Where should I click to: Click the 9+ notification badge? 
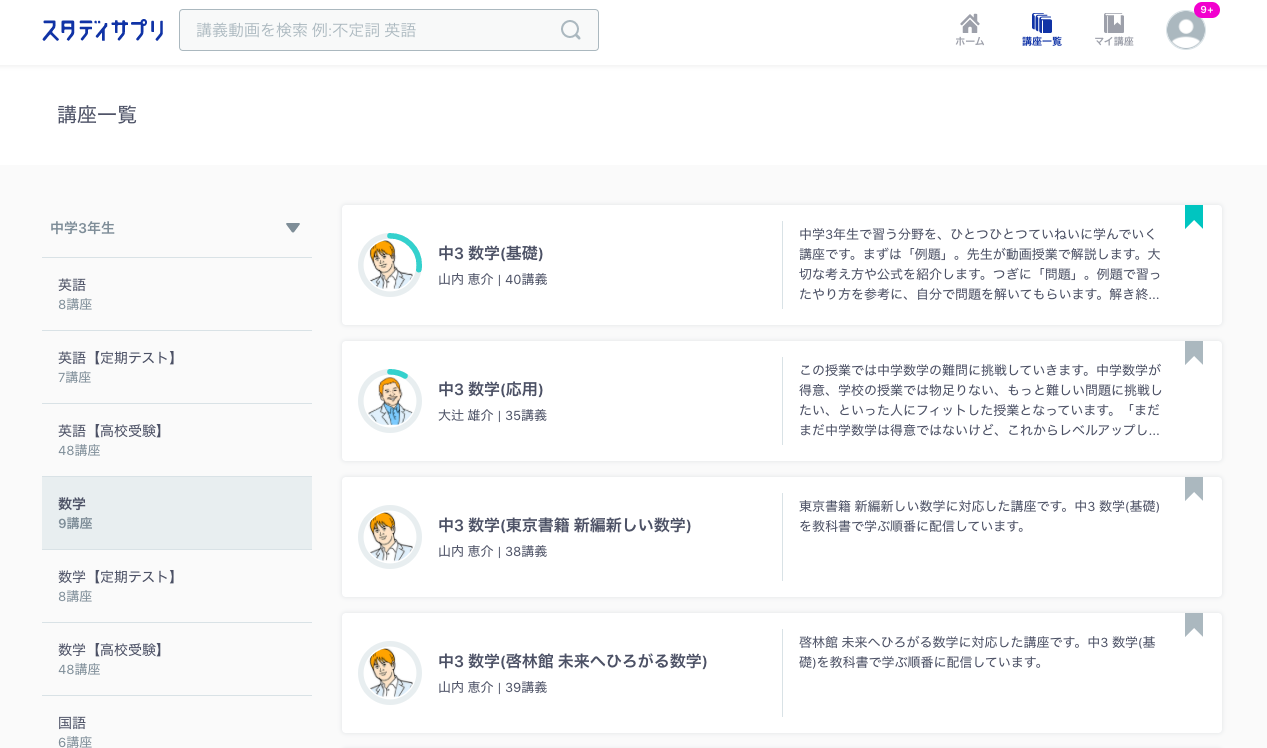[x=1205, y=9]
